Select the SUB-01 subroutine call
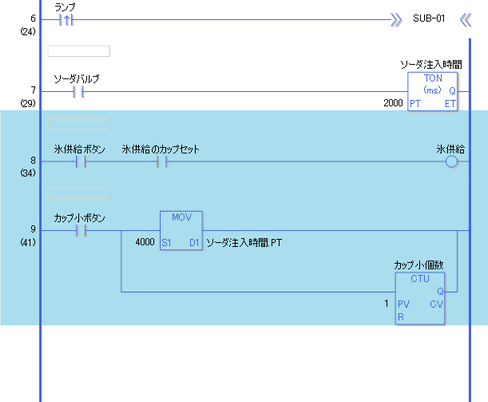Viewport: 488px width, 402px height. point(429,18)
